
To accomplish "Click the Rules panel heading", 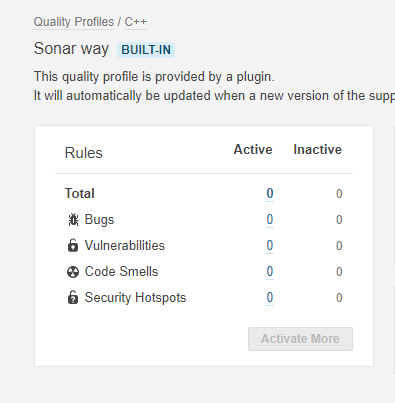I will click(84, 153).
